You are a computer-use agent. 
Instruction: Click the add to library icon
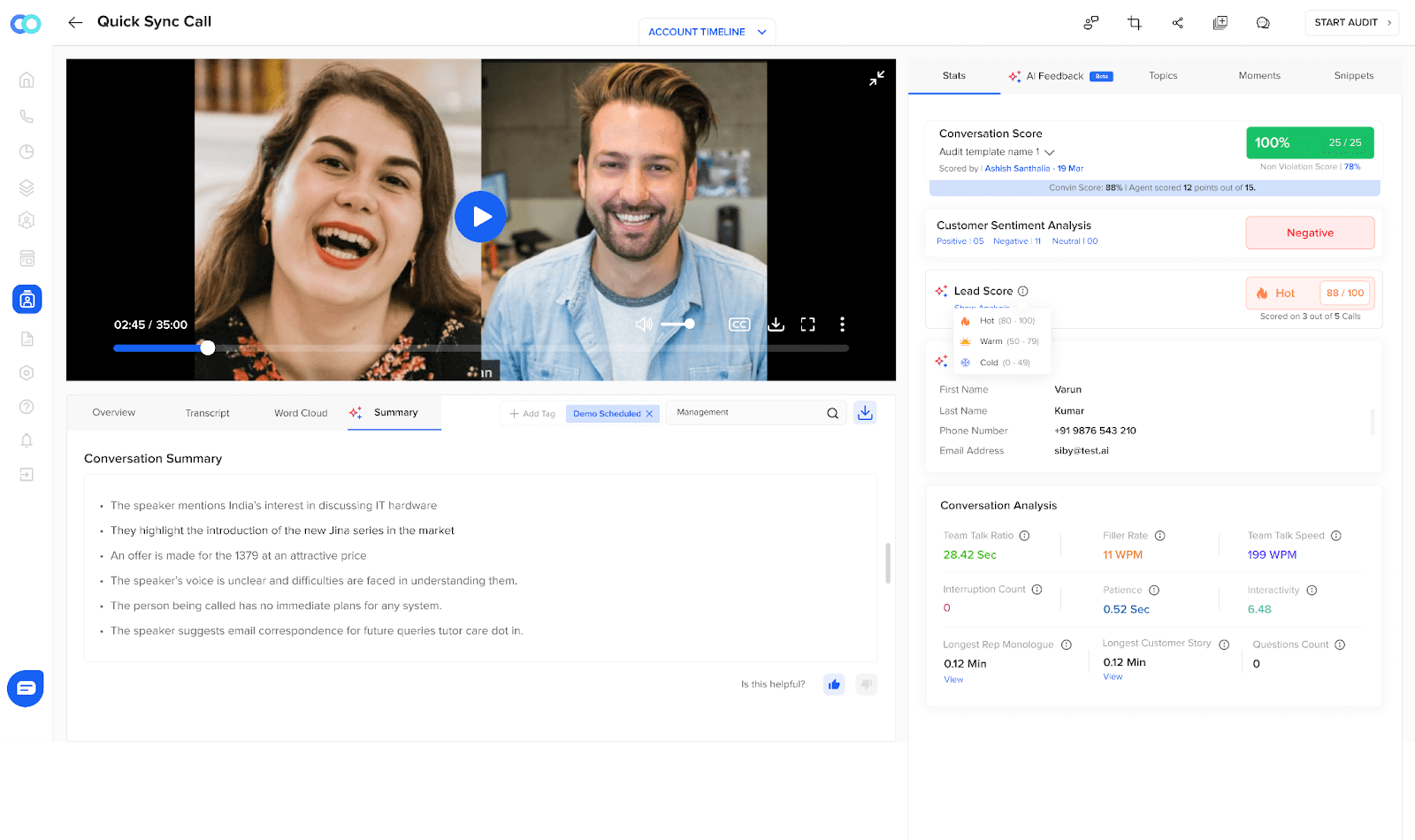pos(1220,23)
